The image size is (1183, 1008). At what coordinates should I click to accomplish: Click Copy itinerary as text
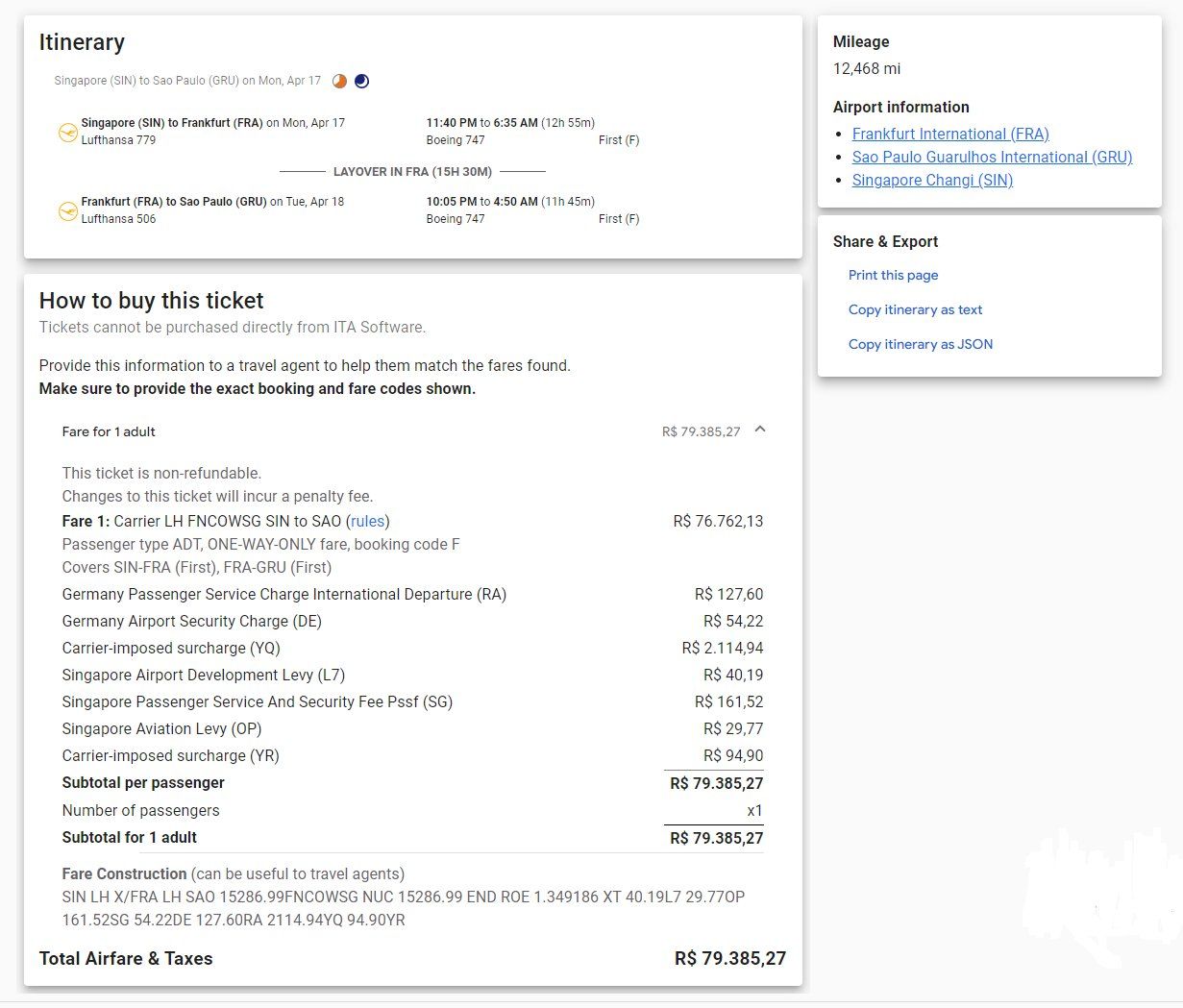[x=915, y=309]
